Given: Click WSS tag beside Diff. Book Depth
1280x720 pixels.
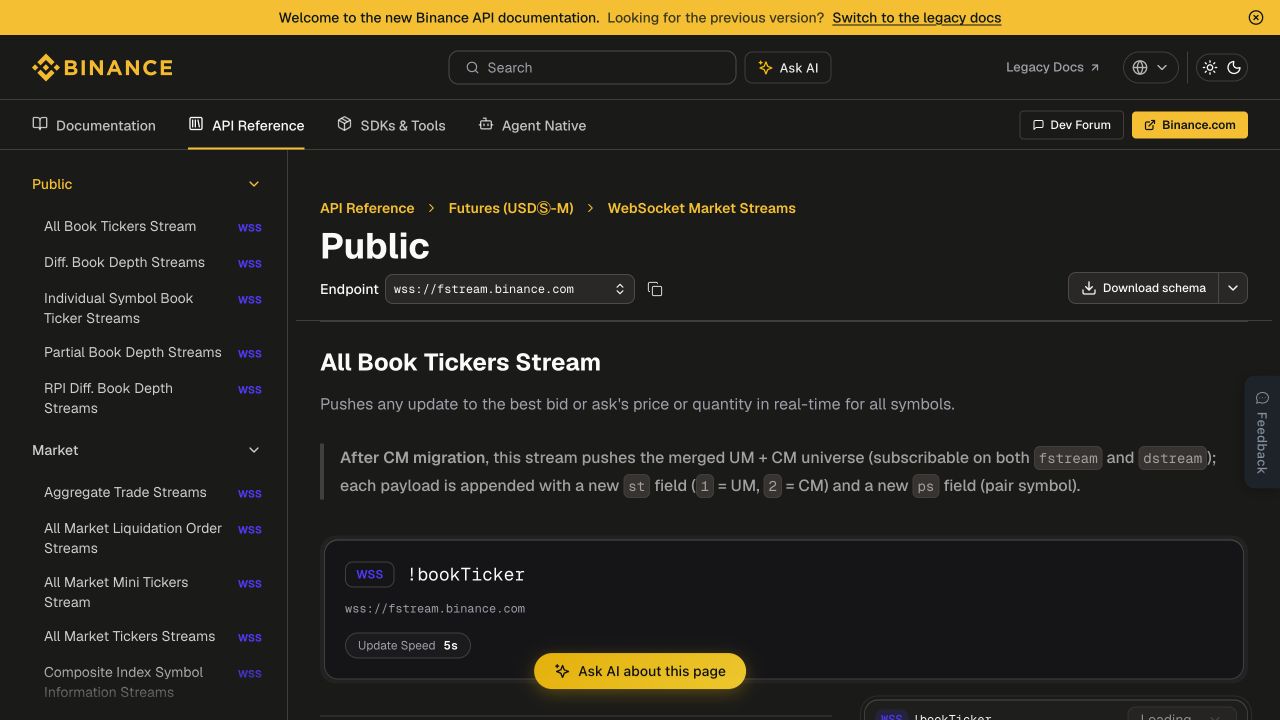Looking at the screenshot, I should tap(250, 263).
